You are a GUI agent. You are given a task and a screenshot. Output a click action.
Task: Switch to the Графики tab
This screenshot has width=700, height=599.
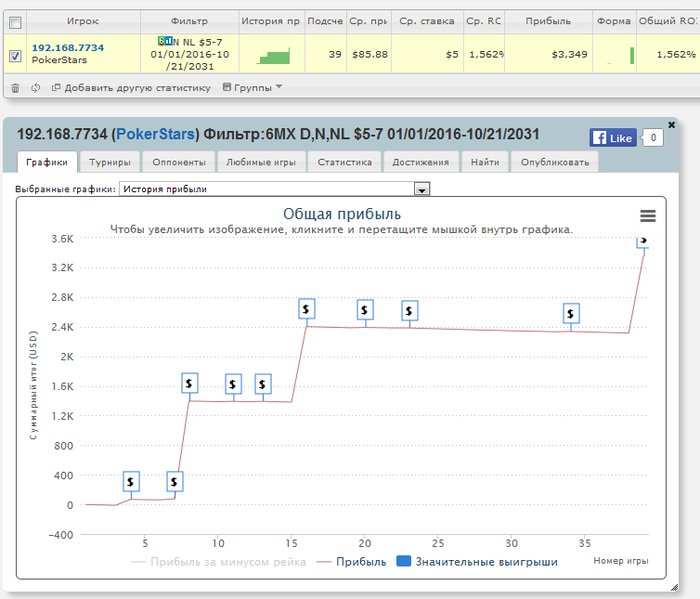pyautogui.click(x=47, y=162)
